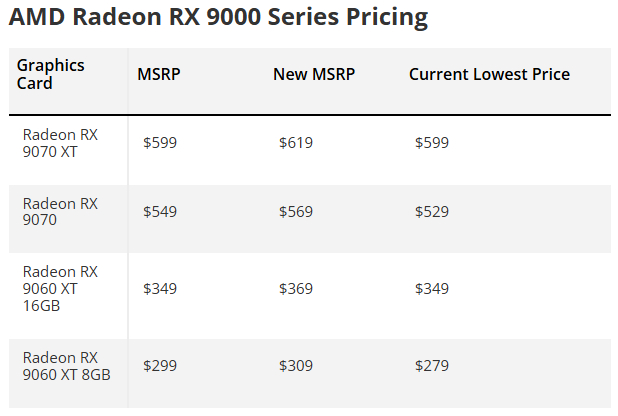Click the MSRP column header

(x=159, y=74)
